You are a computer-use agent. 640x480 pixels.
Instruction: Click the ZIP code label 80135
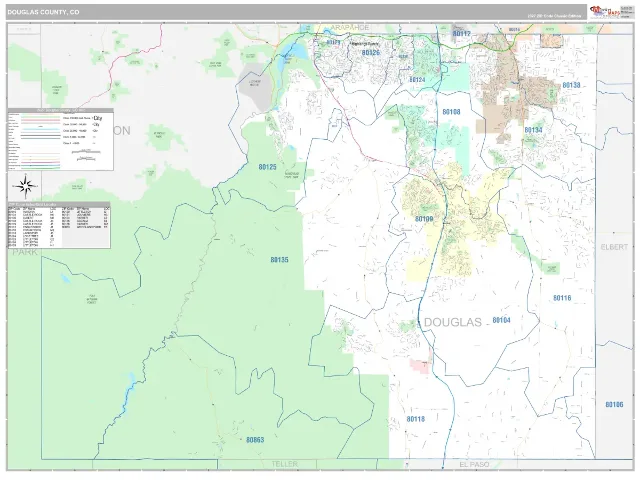(x=280, y=260)
